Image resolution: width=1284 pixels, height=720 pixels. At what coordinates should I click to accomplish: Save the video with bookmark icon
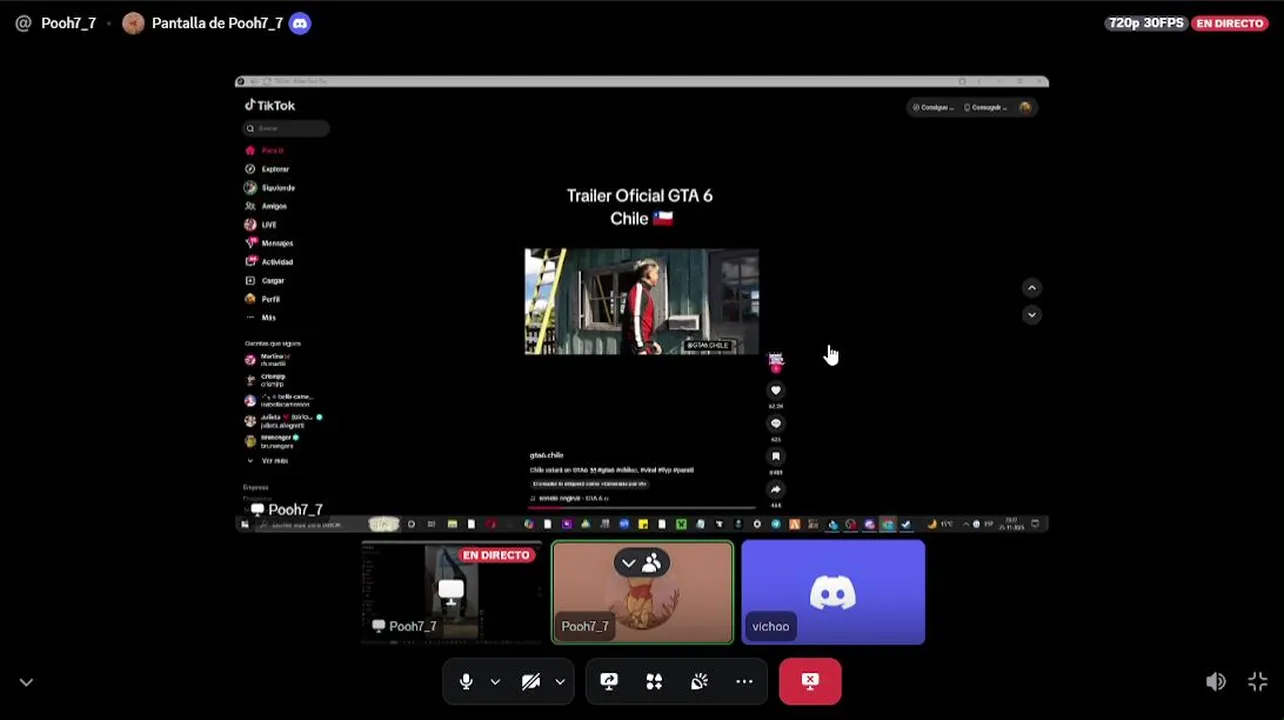point(775,457)
